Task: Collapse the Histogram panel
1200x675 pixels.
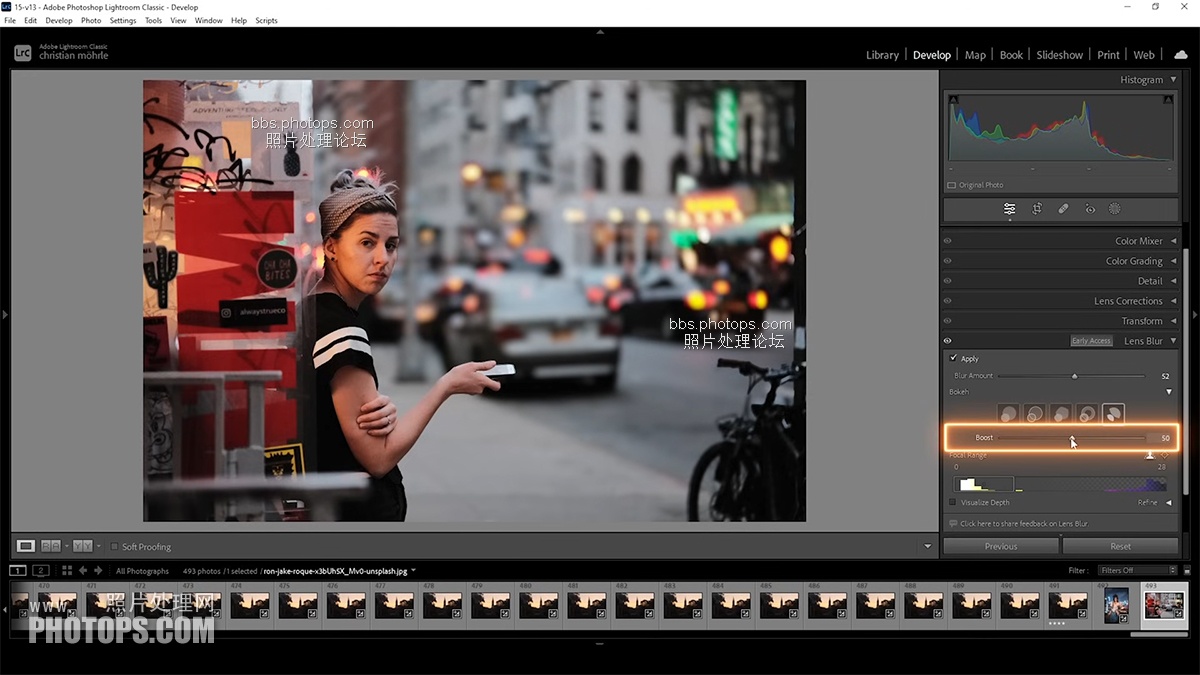Action: point(1173,80)
